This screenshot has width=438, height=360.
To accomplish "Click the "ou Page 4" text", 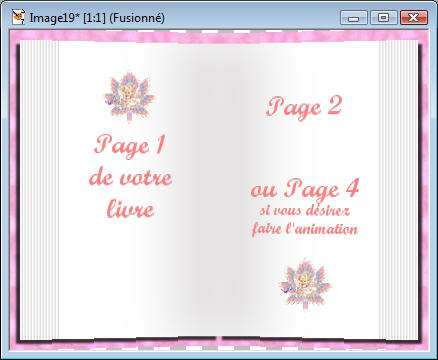I will click(305, 189).
